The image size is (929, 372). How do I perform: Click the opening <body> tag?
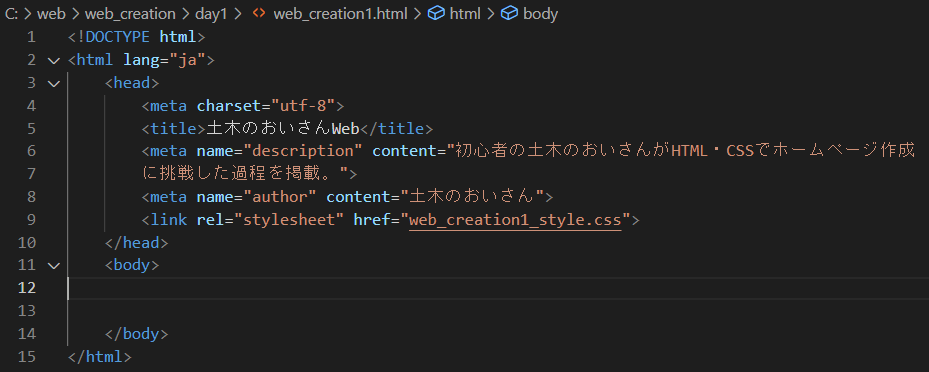coord(132,265)
